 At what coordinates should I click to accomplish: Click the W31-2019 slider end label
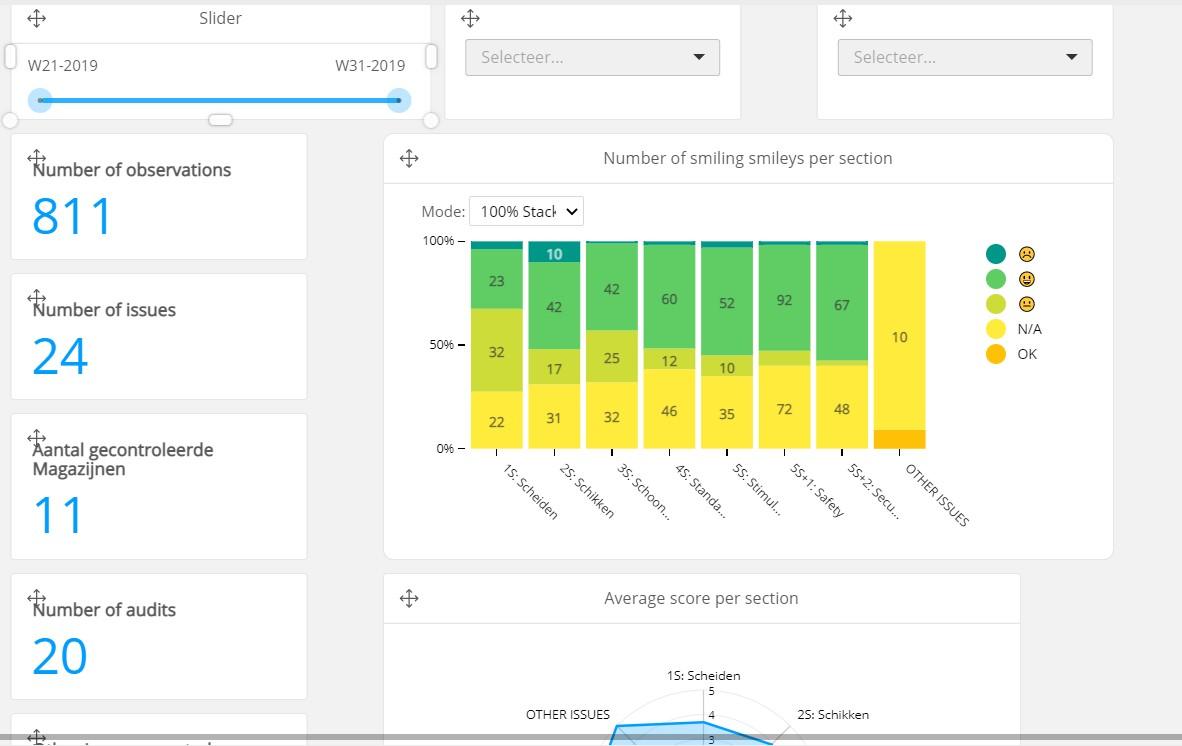point(370,66)
